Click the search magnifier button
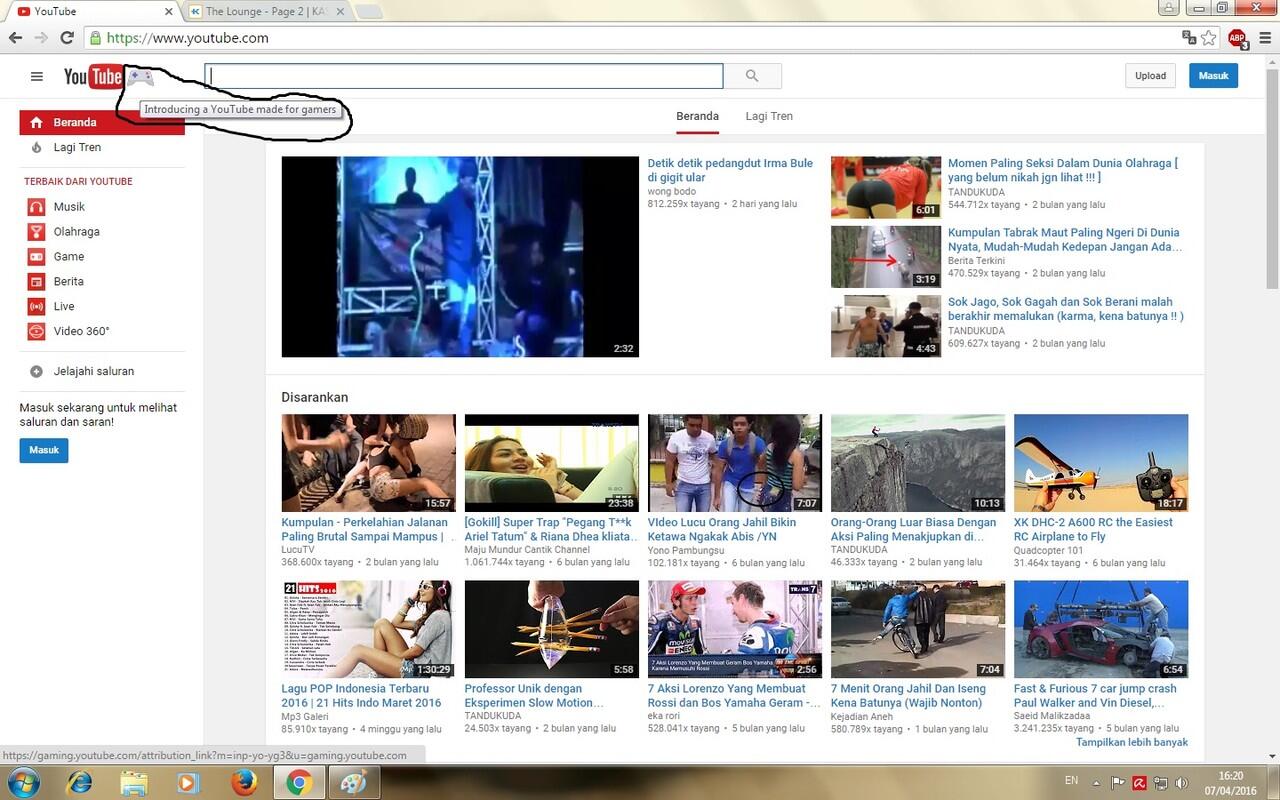The width and height of the screenshot is (1280, 800). click(752, 76)
